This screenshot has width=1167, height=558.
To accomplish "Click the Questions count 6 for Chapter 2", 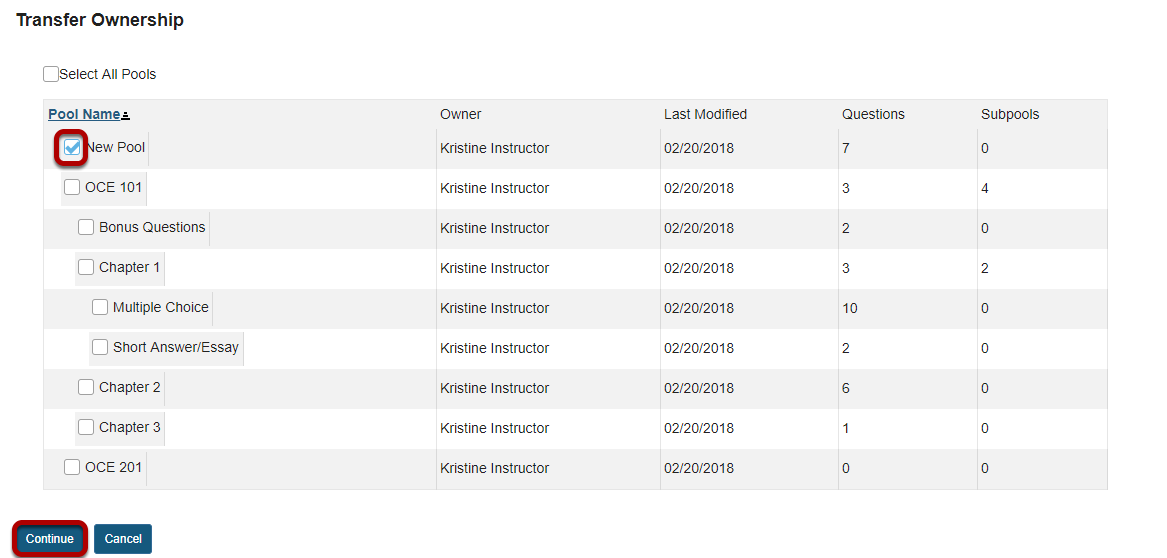I will click(x=845, y=388).
